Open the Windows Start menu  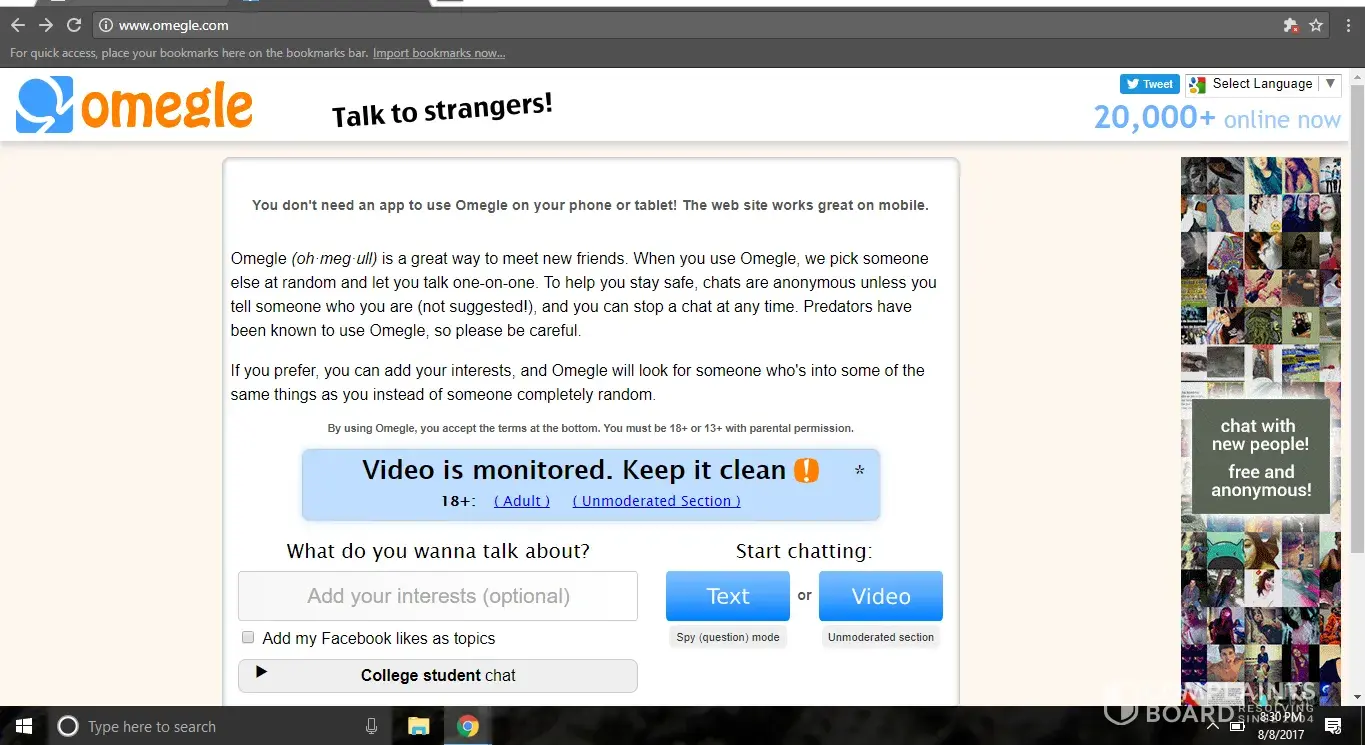[x=23, y=726]
